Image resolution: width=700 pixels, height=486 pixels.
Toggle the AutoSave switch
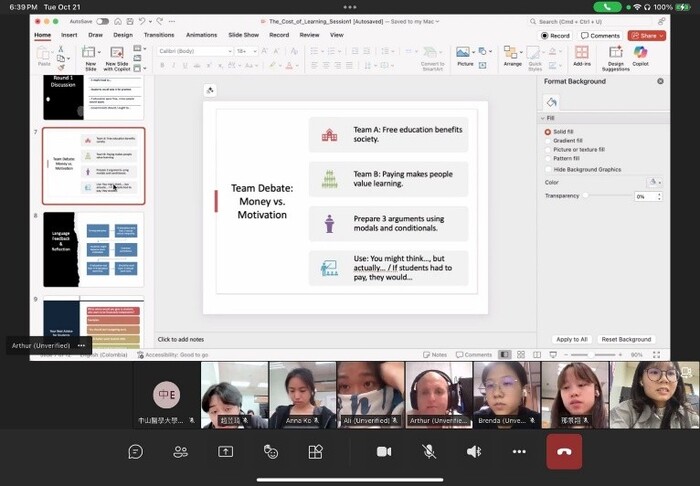(102, 21)
